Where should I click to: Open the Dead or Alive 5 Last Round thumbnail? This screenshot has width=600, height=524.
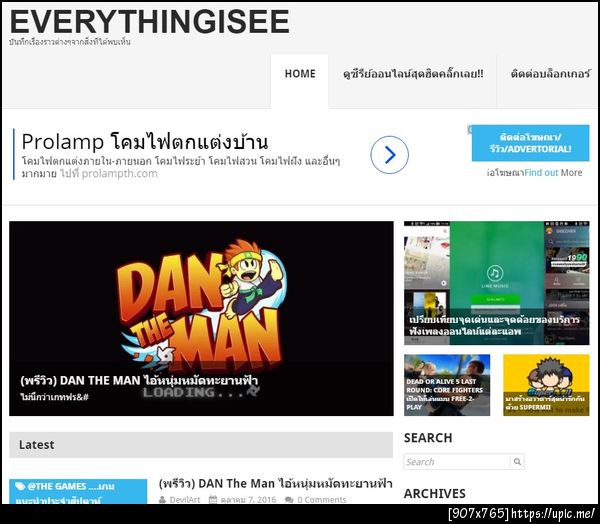tap(447, 385)
